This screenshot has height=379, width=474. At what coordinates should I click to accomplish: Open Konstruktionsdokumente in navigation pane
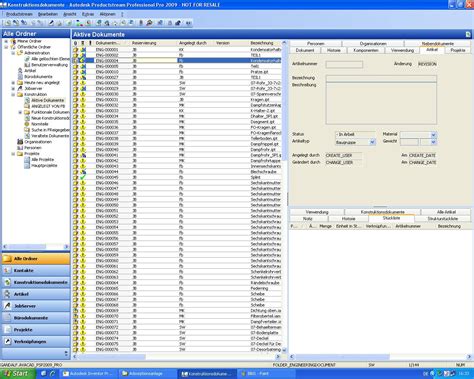point(36,282)
